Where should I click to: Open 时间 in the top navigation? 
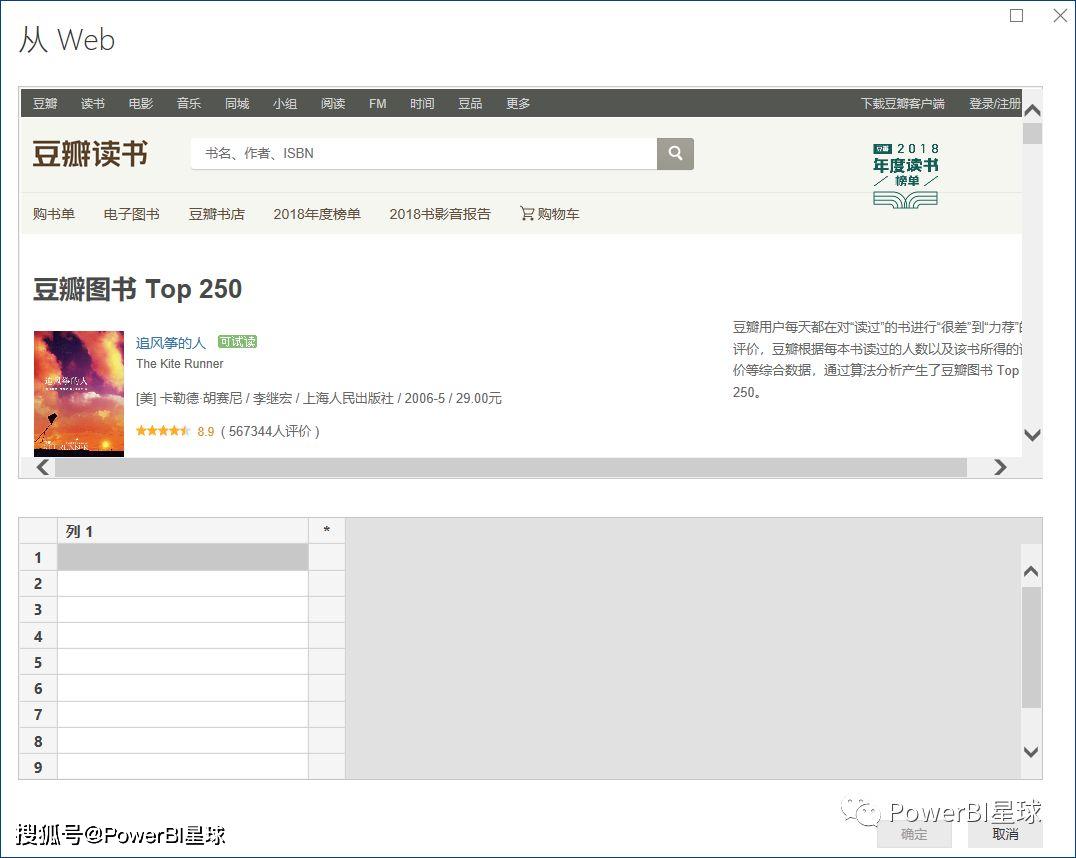tap(422, 104)
